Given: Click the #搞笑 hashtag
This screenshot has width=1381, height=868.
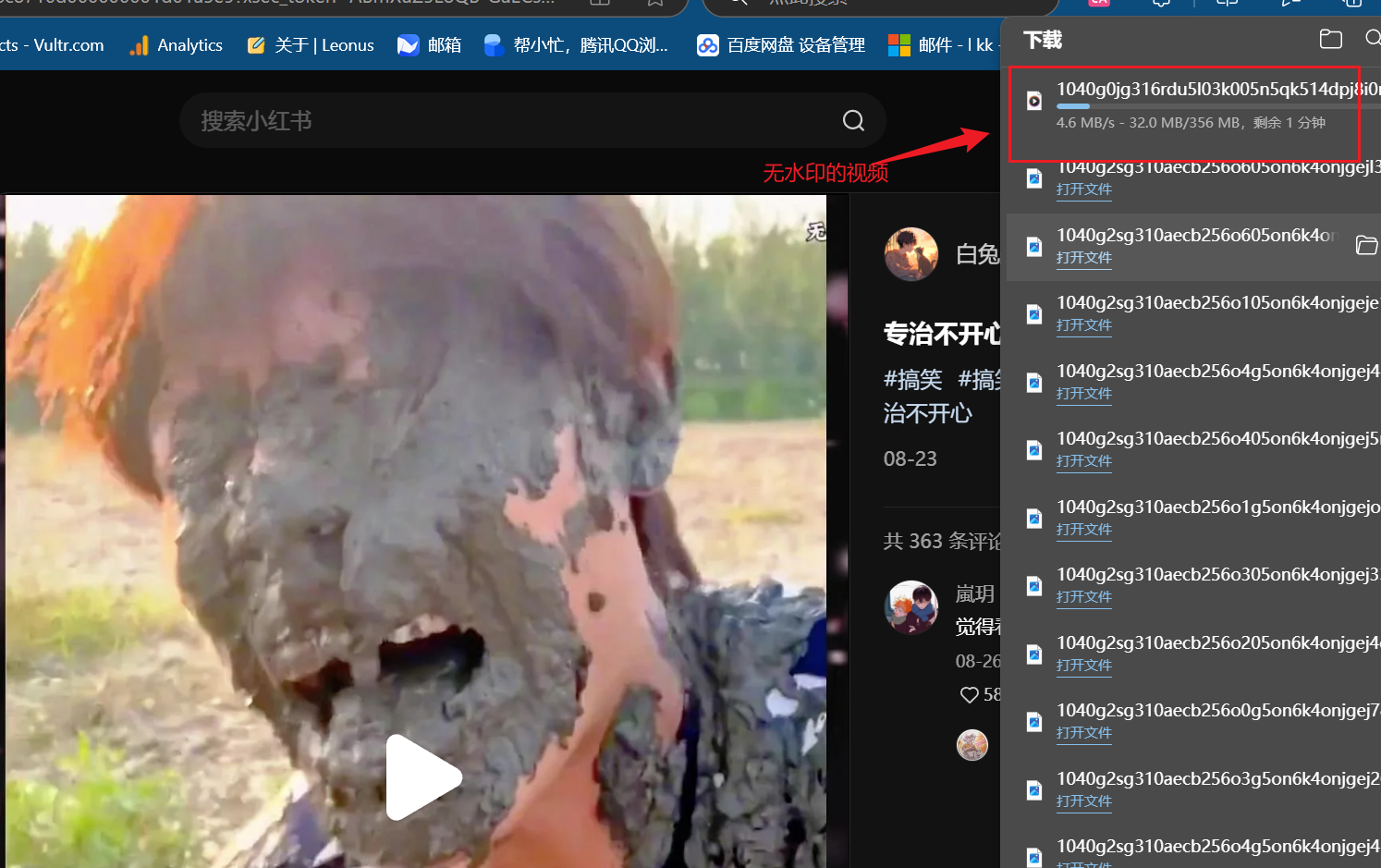Looking at the screenshot, I should click(912, 379).
